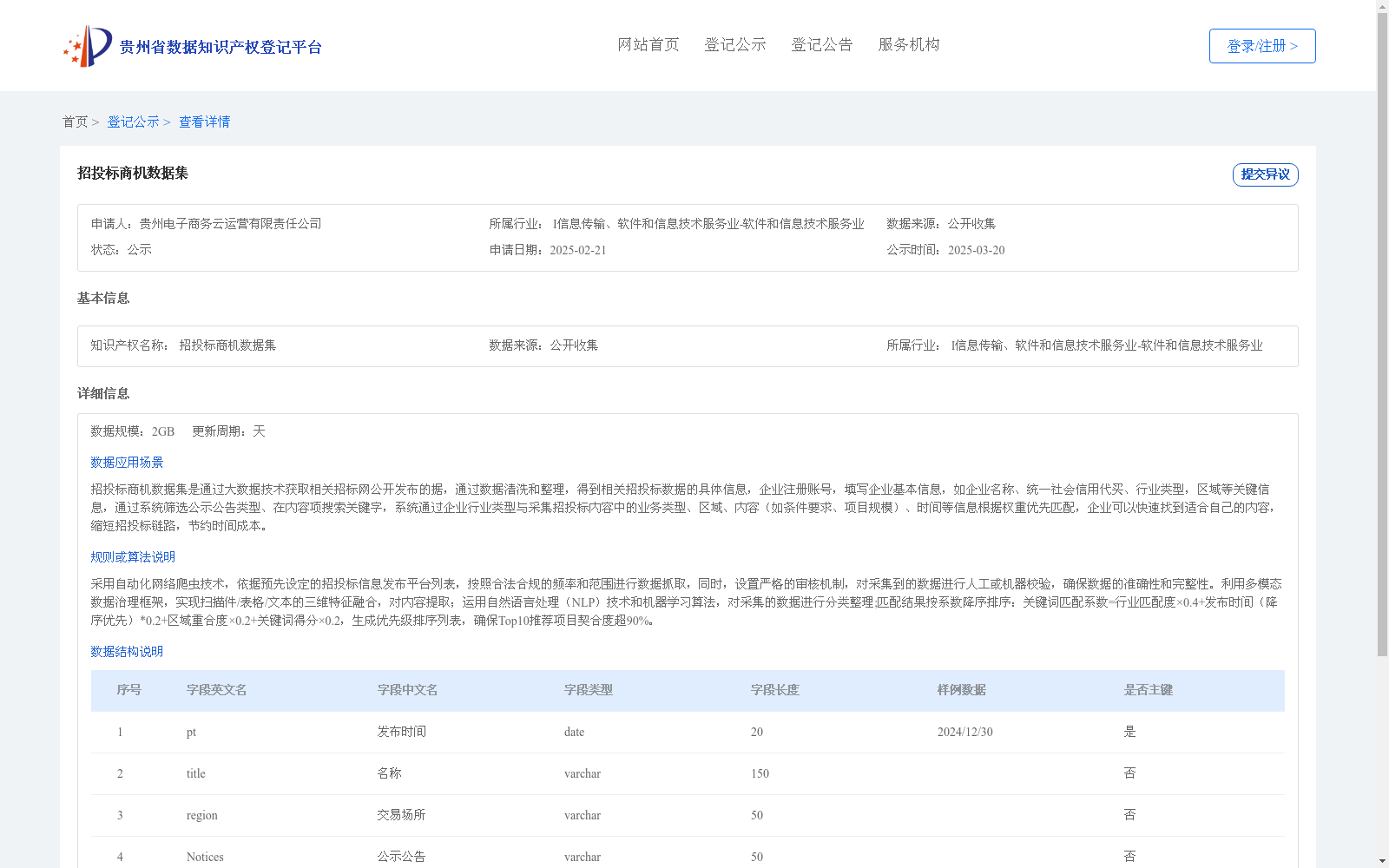Click the 数据规模 2GB value
The height and width of the screenshot is (868, 1389).
[163, 431]
